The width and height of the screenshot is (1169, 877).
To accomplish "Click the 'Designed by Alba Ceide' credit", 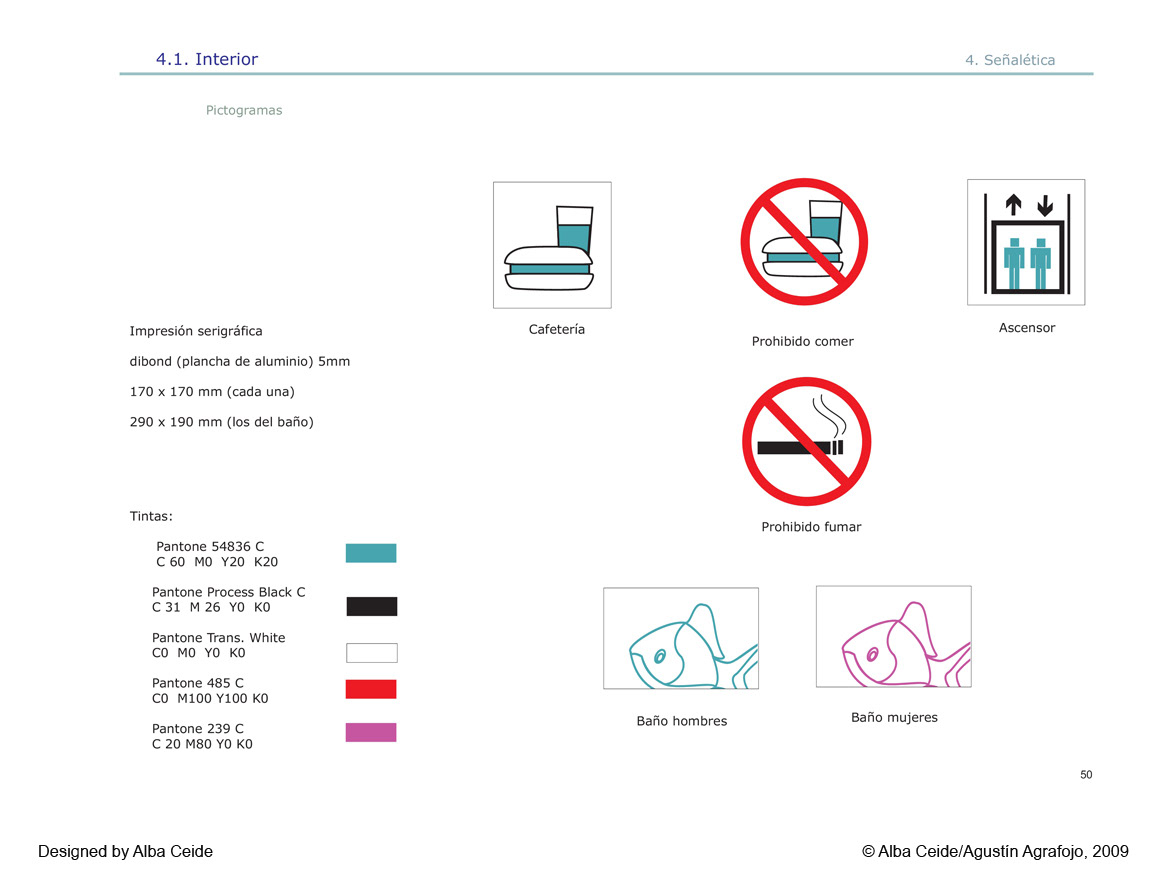I will [125, 852].
